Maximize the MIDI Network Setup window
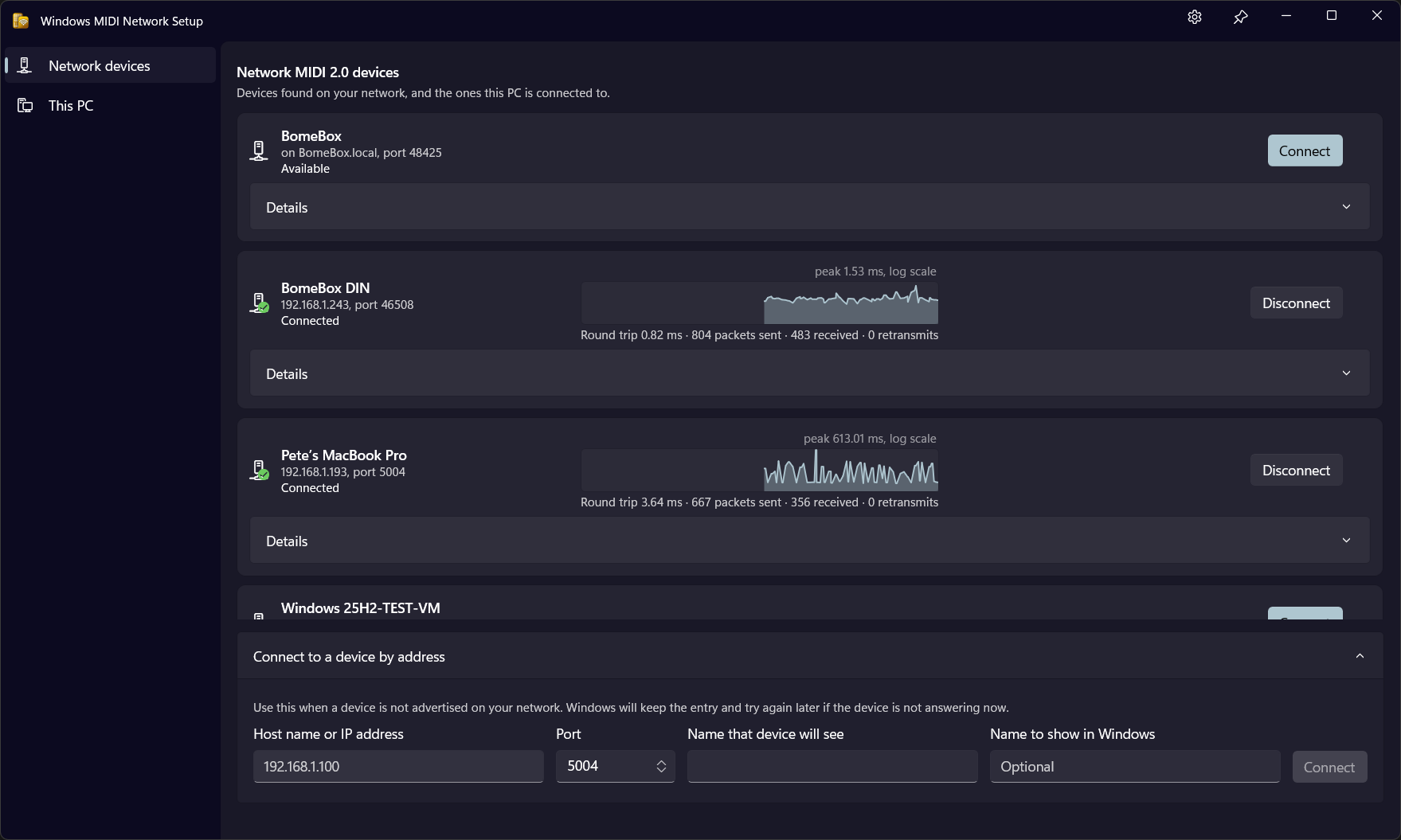1401x840 pixels. [1331, 16]
